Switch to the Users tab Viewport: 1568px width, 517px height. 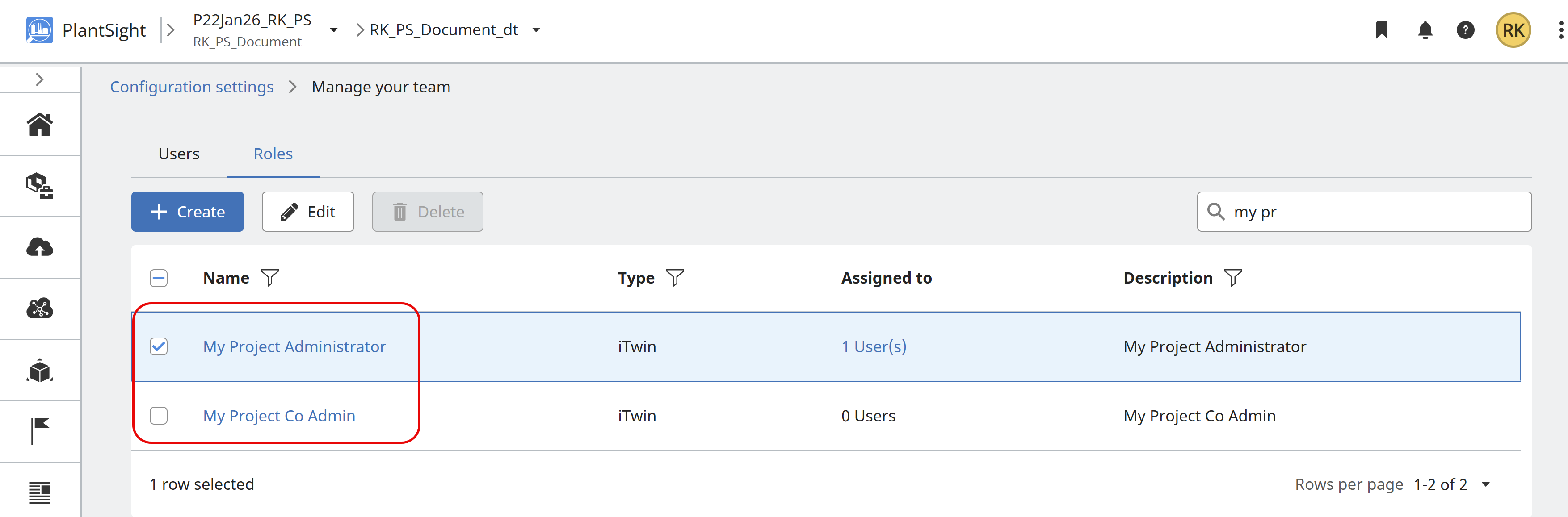pyautogui.click(x=179, y=154)
